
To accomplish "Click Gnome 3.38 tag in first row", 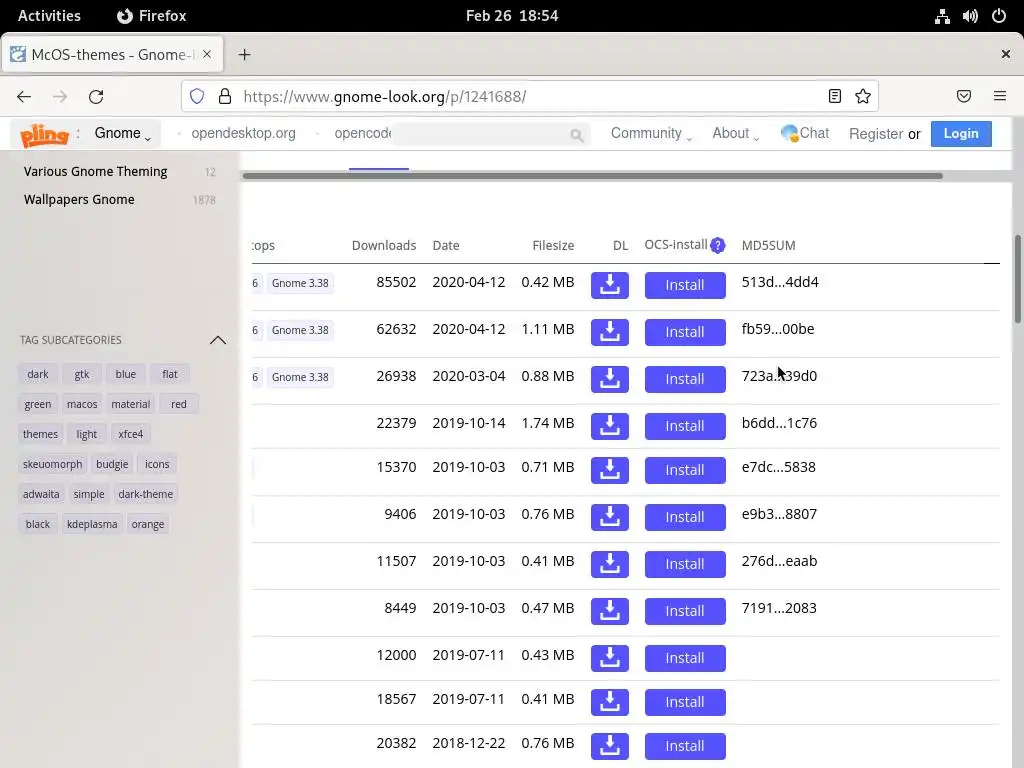I will pos(300,283).
